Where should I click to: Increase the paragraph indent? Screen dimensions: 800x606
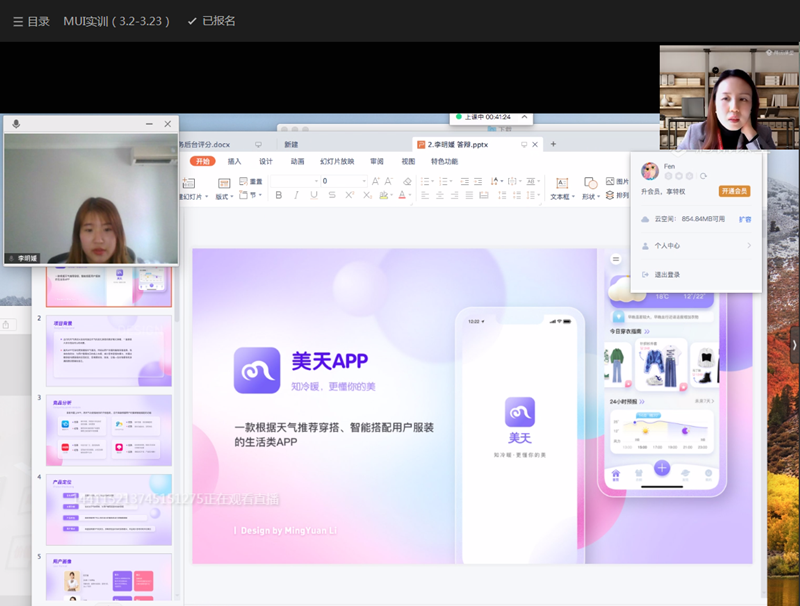(x=478, y=181)
